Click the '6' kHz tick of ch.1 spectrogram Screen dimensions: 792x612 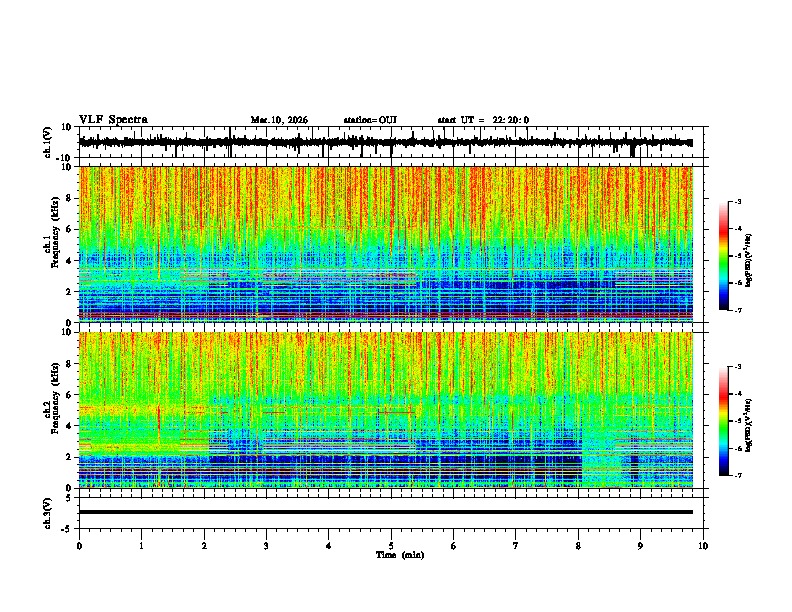69,229
